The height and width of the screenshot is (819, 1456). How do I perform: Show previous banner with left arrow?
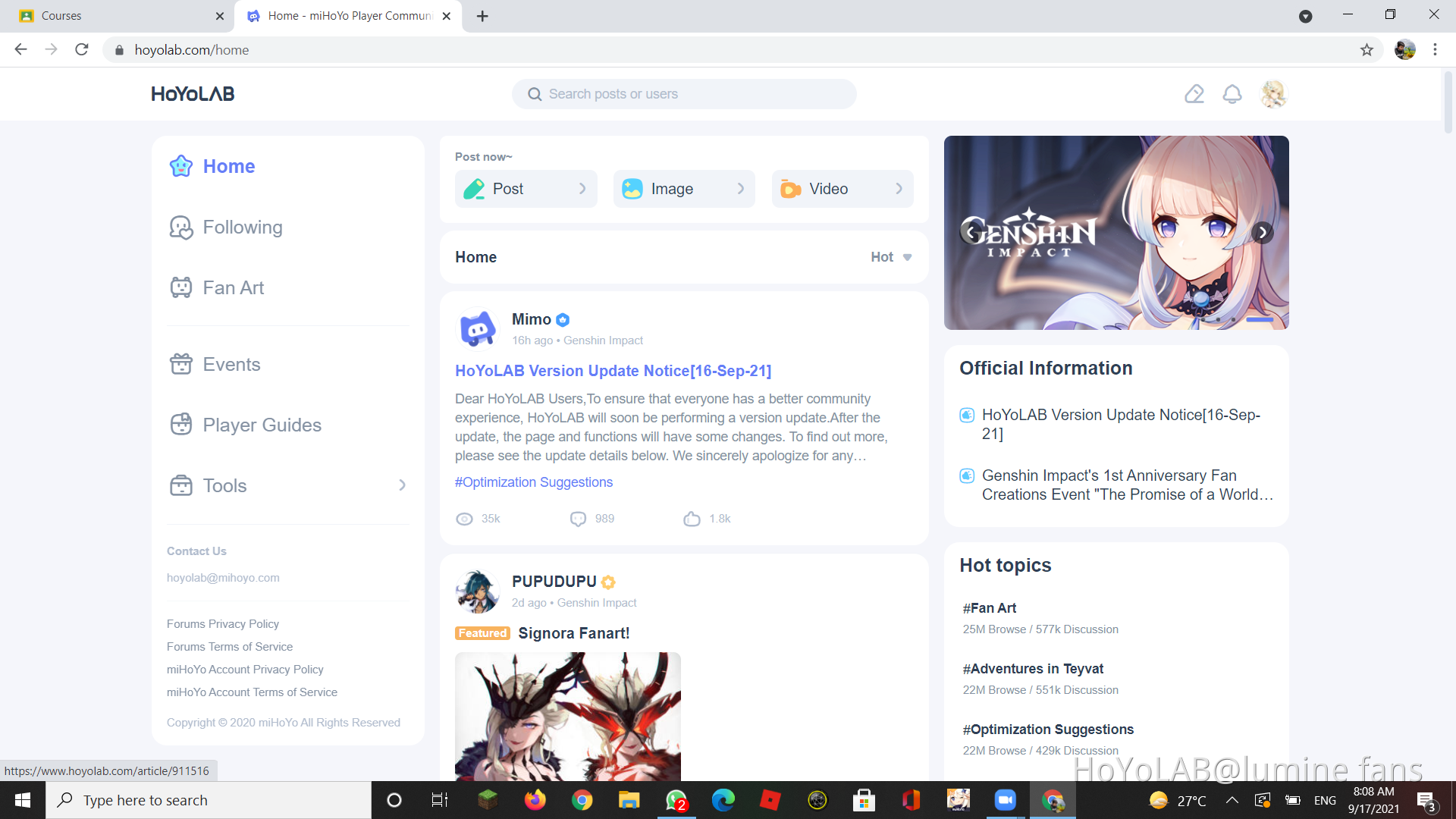click(x=971, y=232)
